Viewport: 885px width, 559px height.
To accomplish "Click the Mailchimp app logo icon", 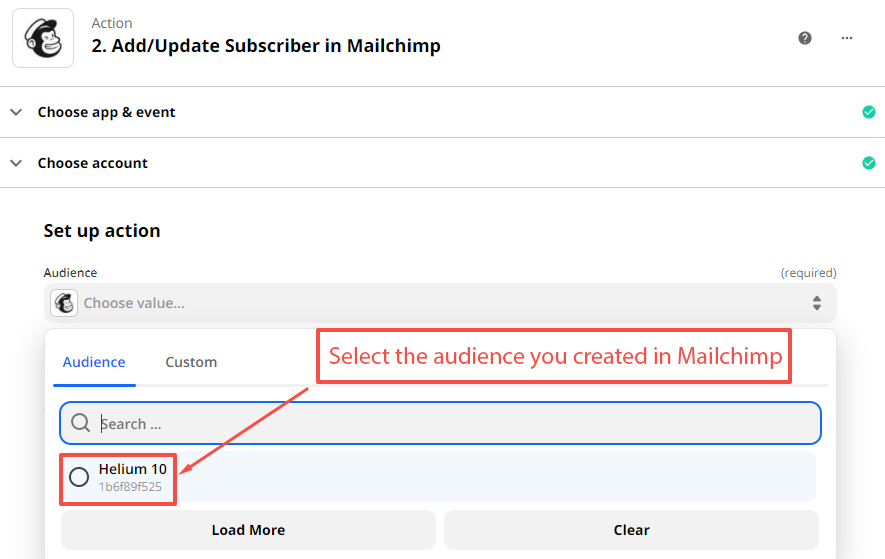I will (42, 38).
